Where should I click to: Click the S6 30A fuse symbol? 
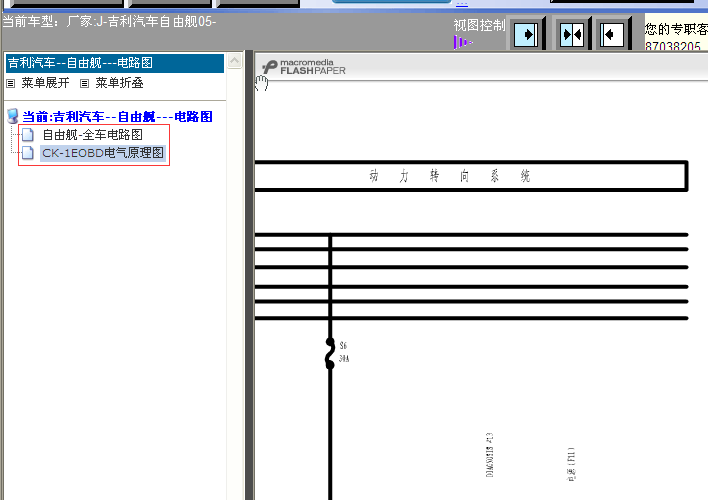pos(330,353)
